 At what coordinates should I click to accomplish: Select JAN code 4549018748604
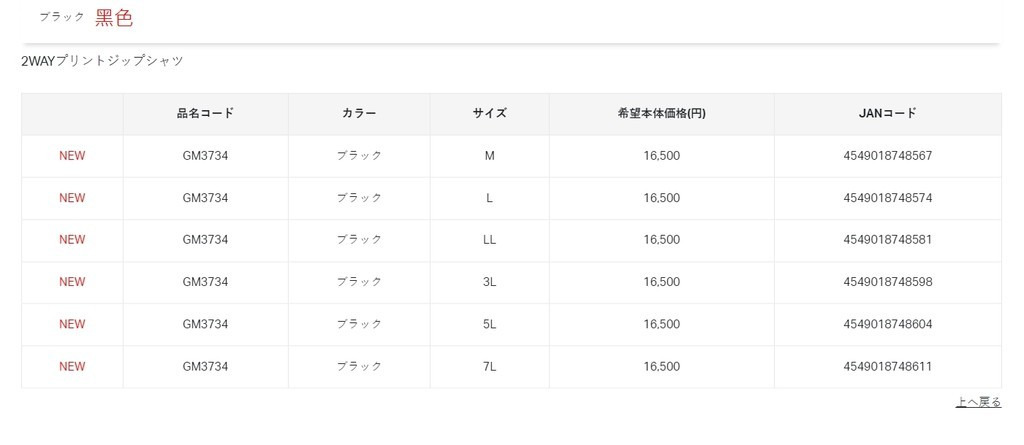point(887,324)
